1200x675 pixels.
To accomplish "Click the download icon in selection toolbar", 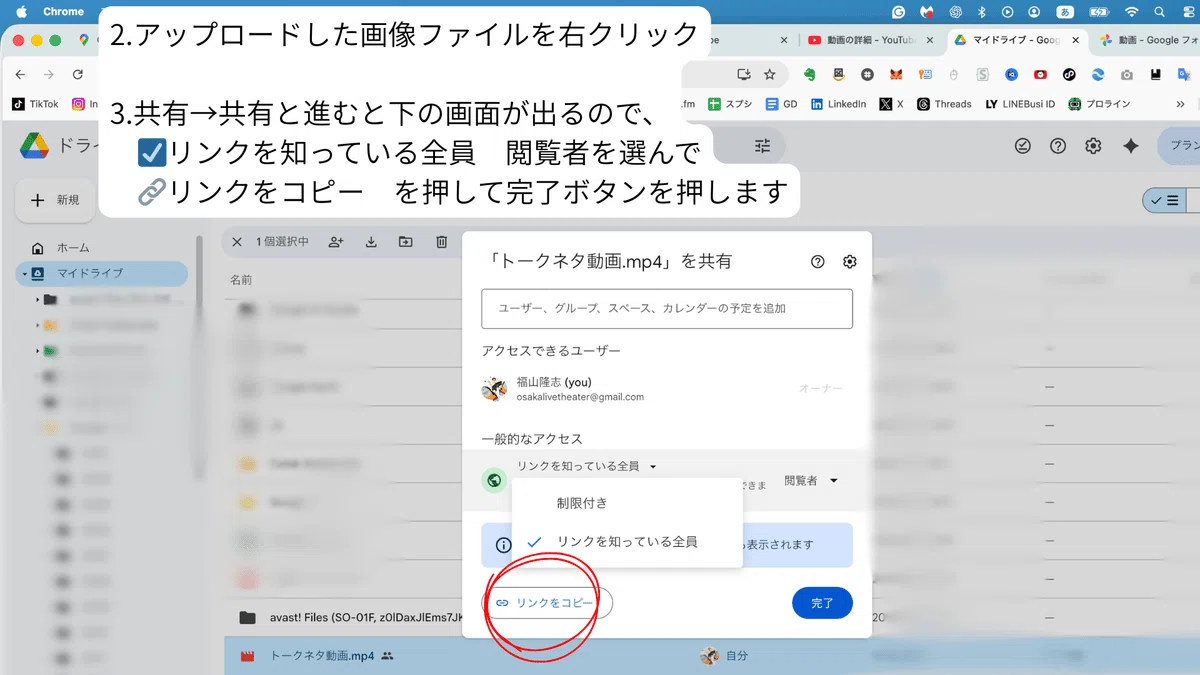I will click(371, 242).
